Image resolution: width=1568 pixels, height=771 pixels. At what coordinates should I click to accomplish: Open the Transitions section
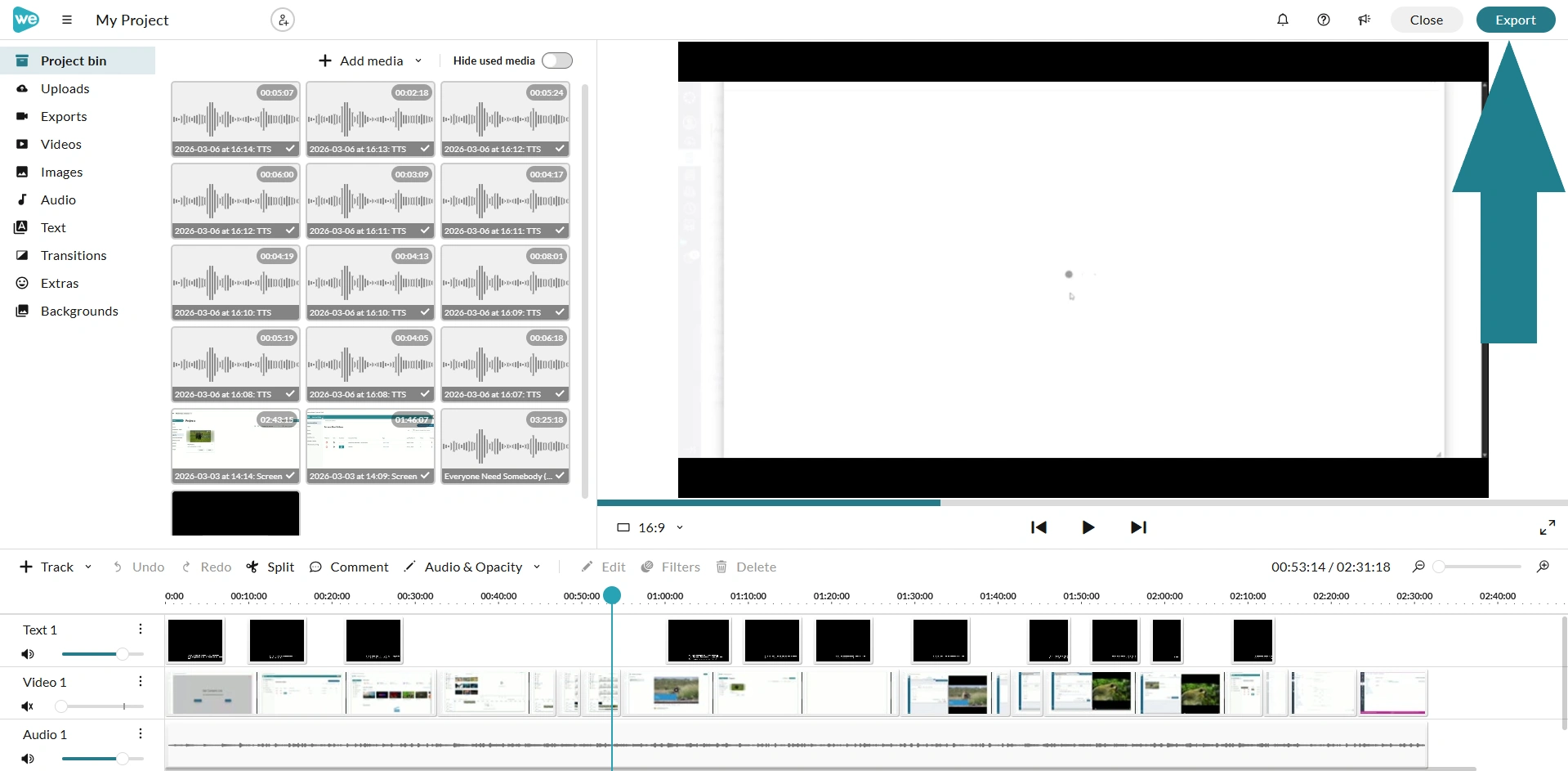[78, 255]
